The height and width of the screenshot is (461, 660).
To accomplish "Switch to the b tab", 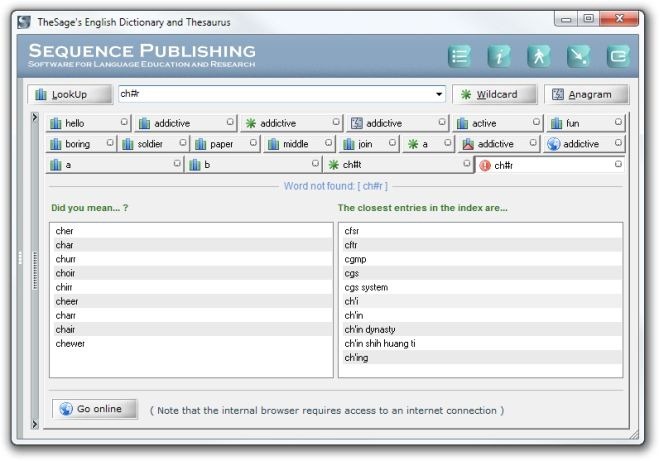I will 253,165.
